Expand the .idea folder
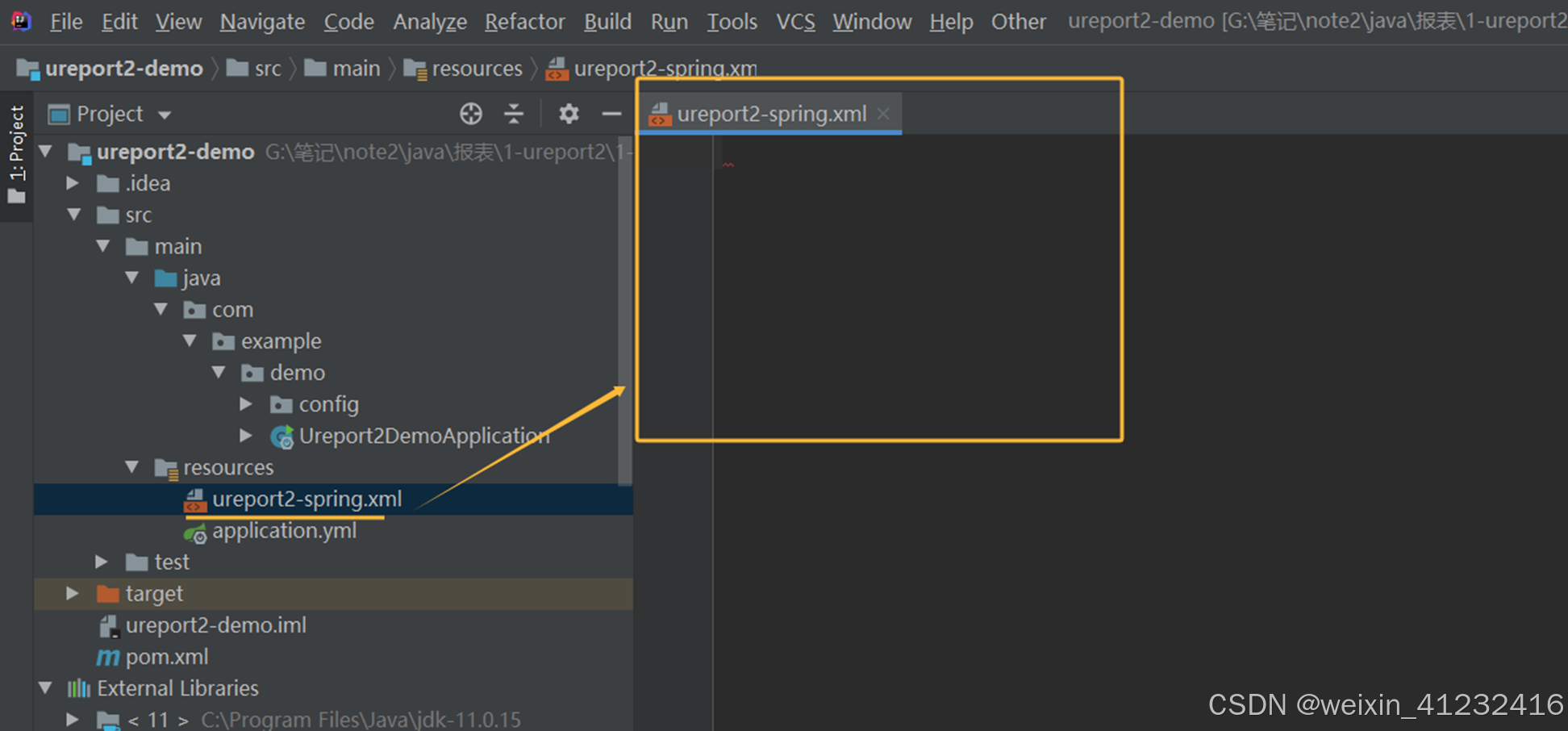 73,183
